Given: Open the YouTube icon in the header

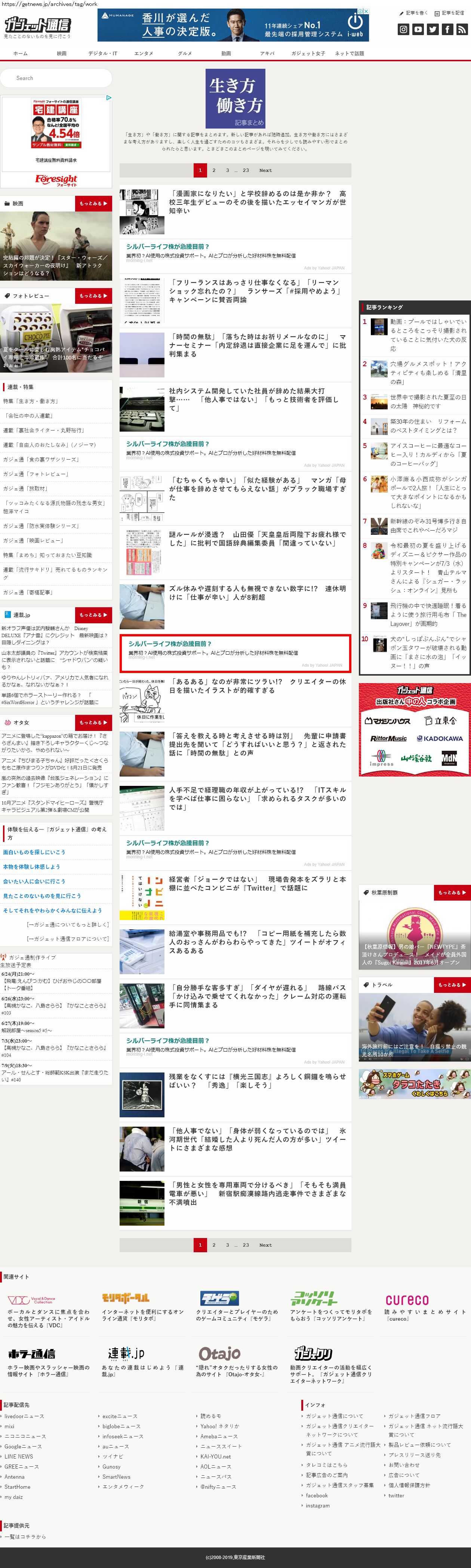Looking at the screenshot, I should coord(418,29).
